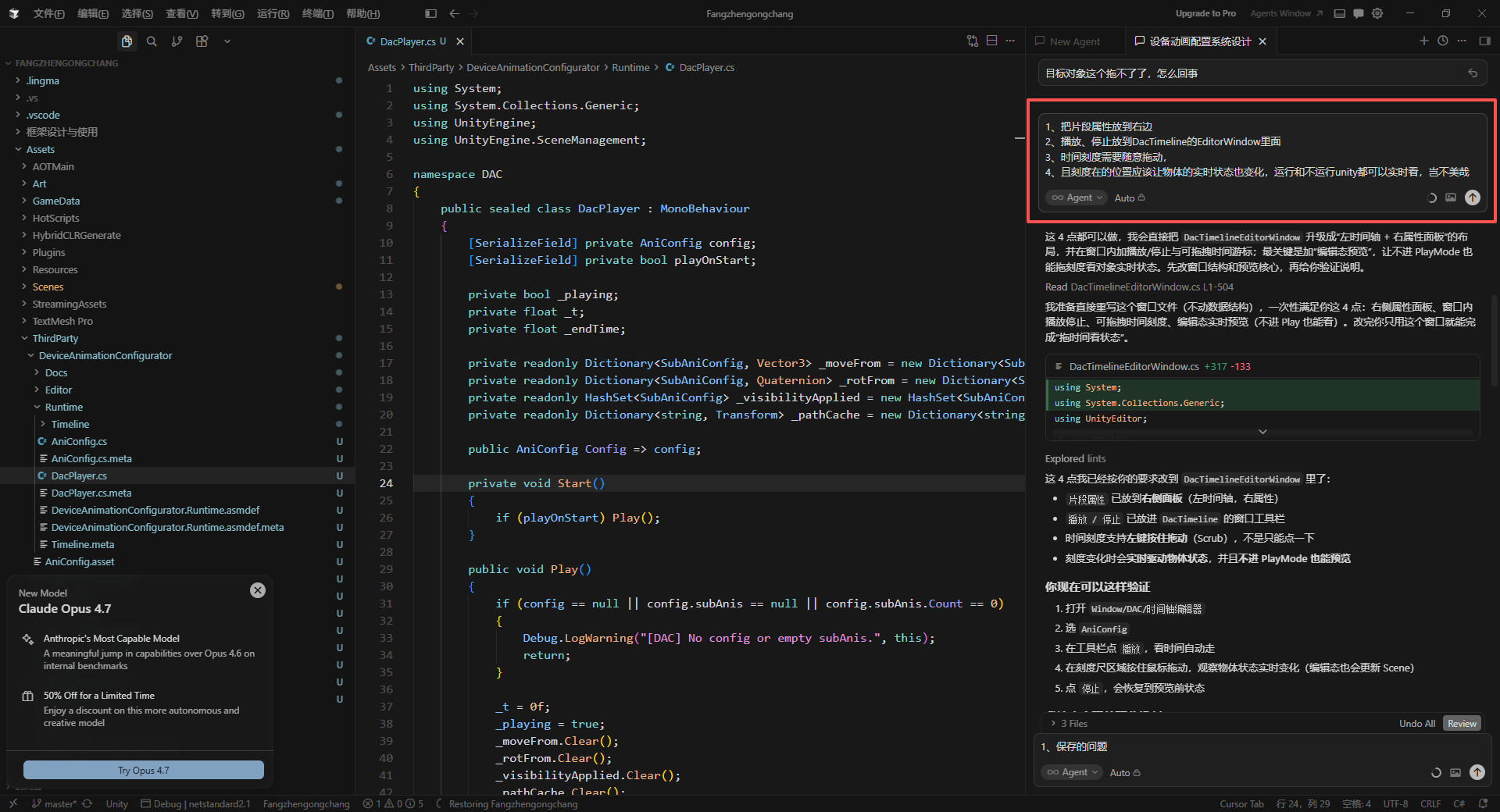Dismiss the New Model Claude Opus popup

pos(258,590)
